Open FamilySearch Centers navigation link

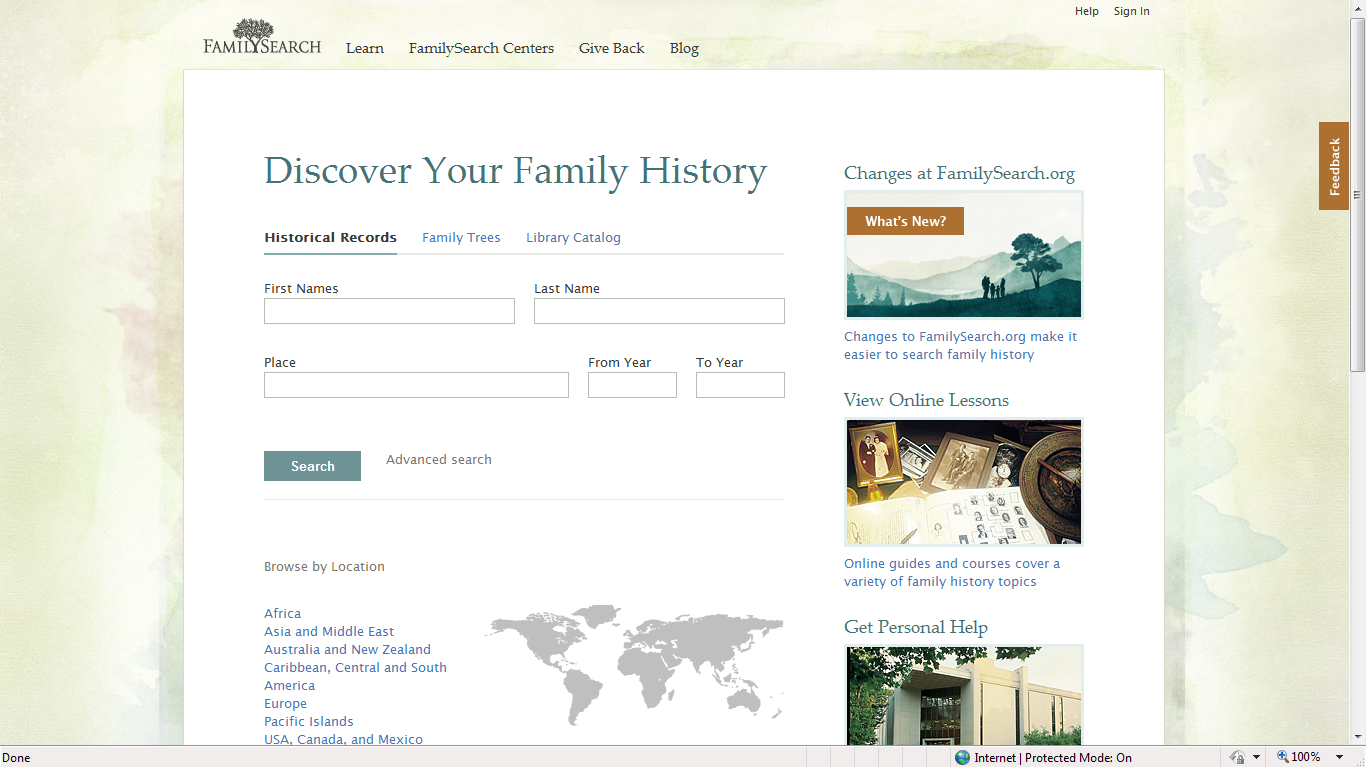point(481,48)
